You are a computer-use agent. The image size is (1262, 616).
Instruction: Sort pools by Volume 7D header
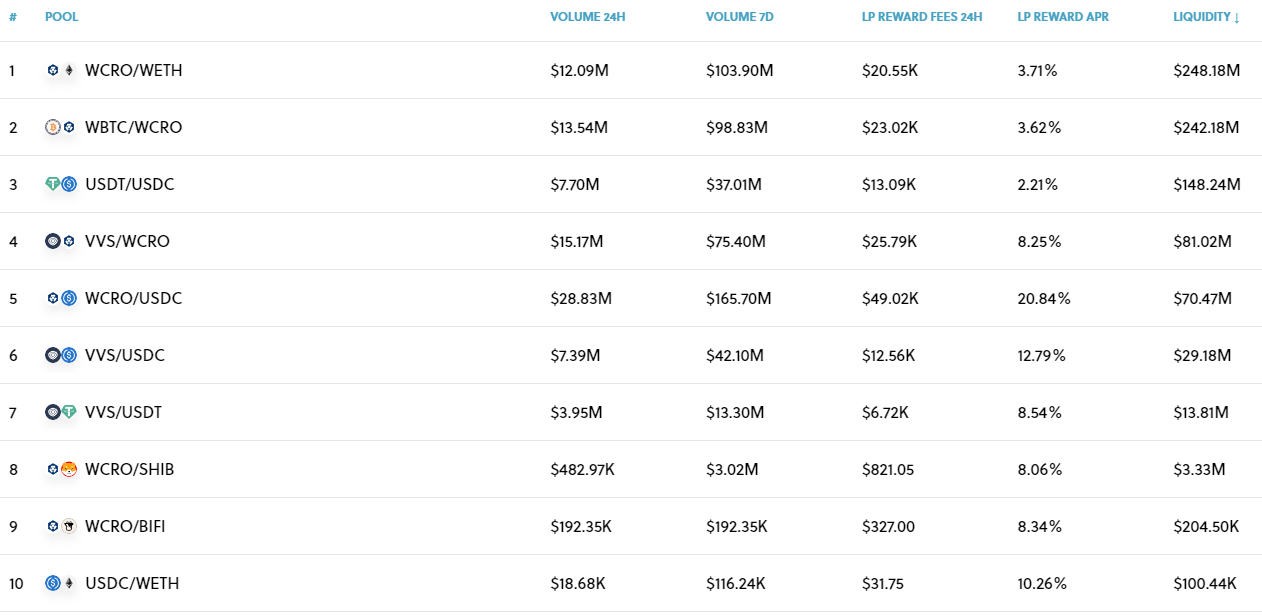click(x=741, y=17)
